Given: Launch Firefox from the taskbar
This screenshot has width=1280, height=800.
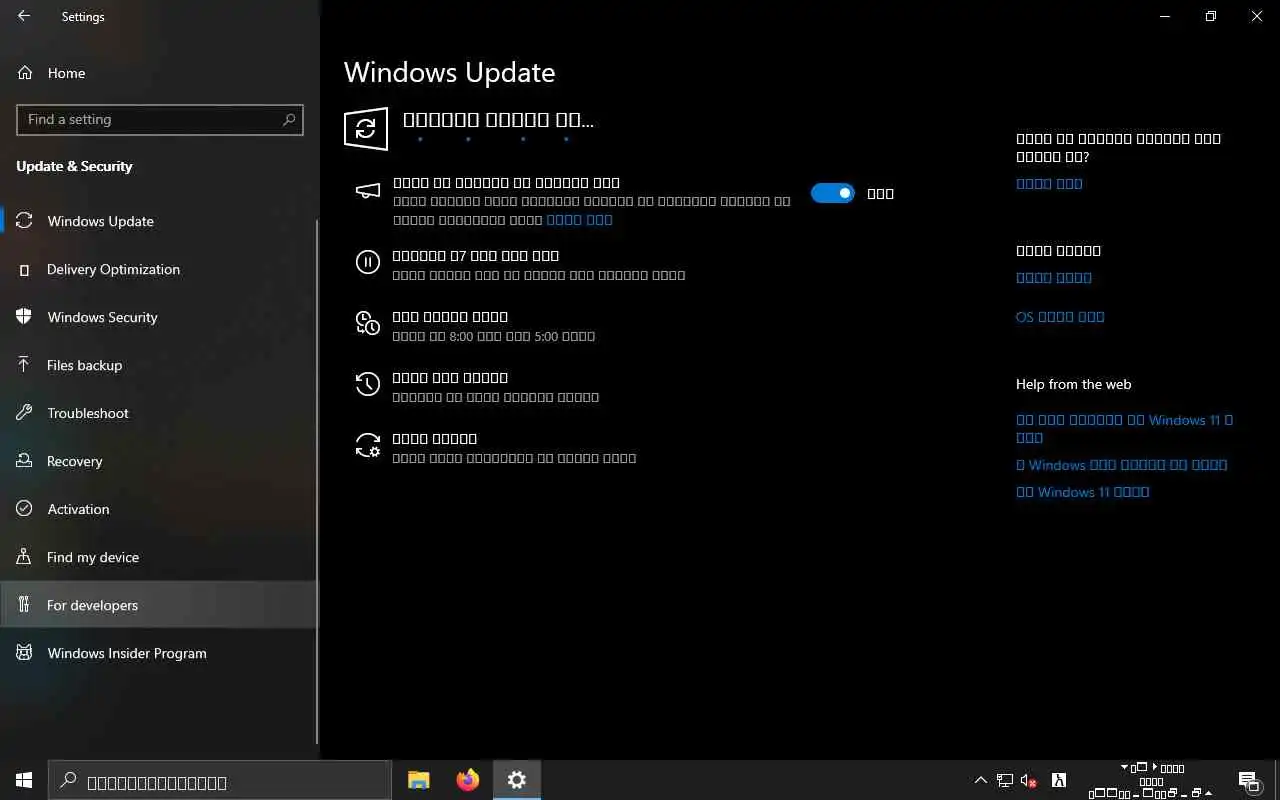Looking at the screenshot, I should [x=468, y=780].
